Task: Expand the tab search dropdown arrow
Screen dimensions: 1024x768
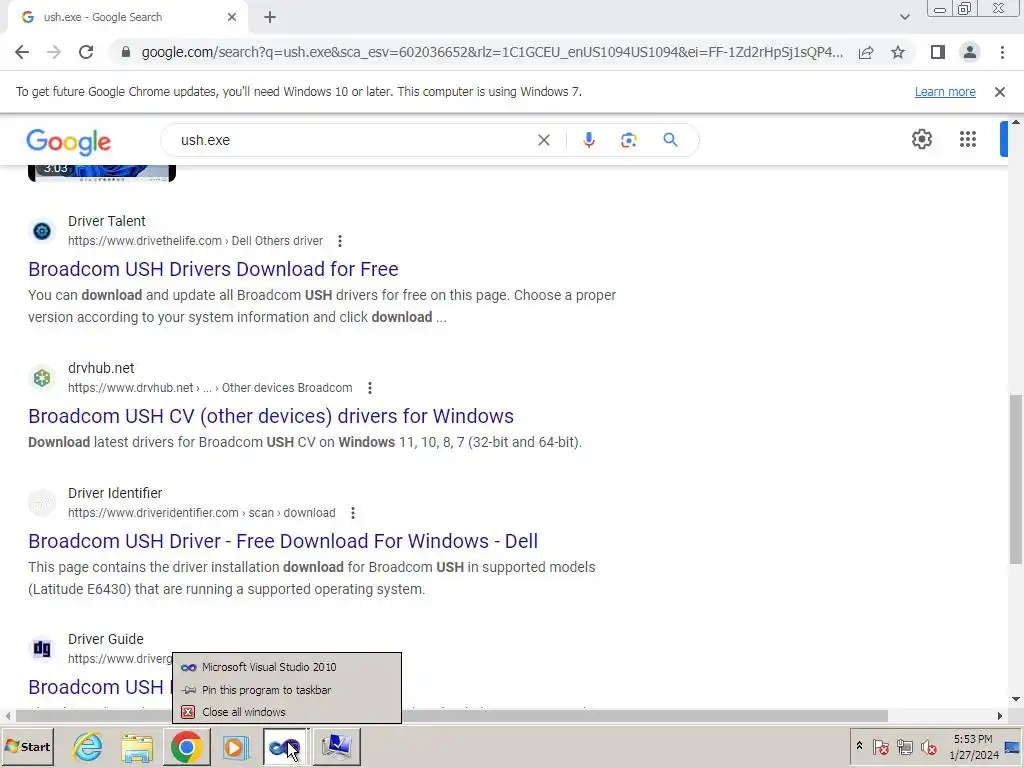Action: coord(904,17)
